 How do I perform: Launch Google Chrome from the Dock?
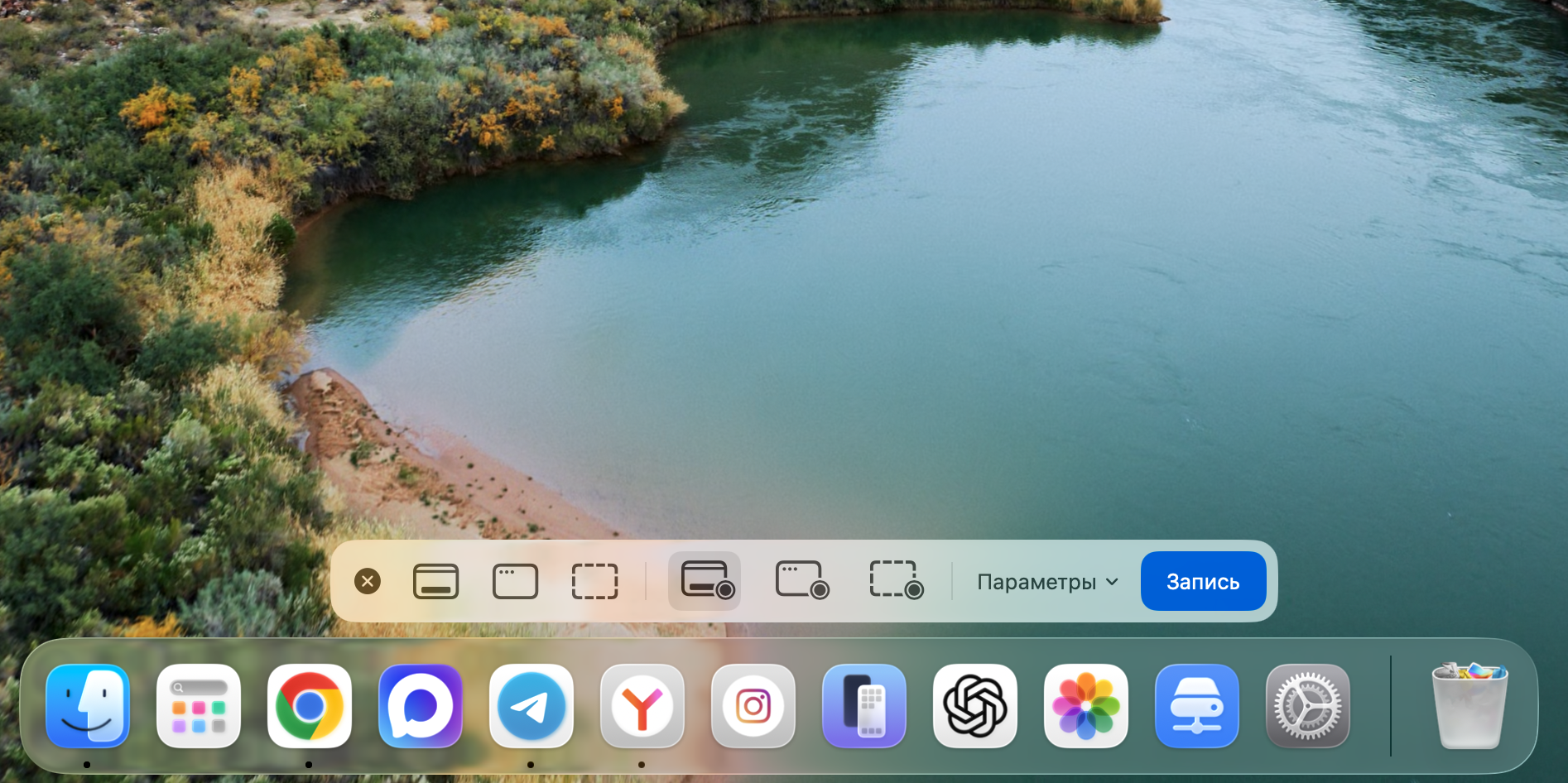(310, 706)
